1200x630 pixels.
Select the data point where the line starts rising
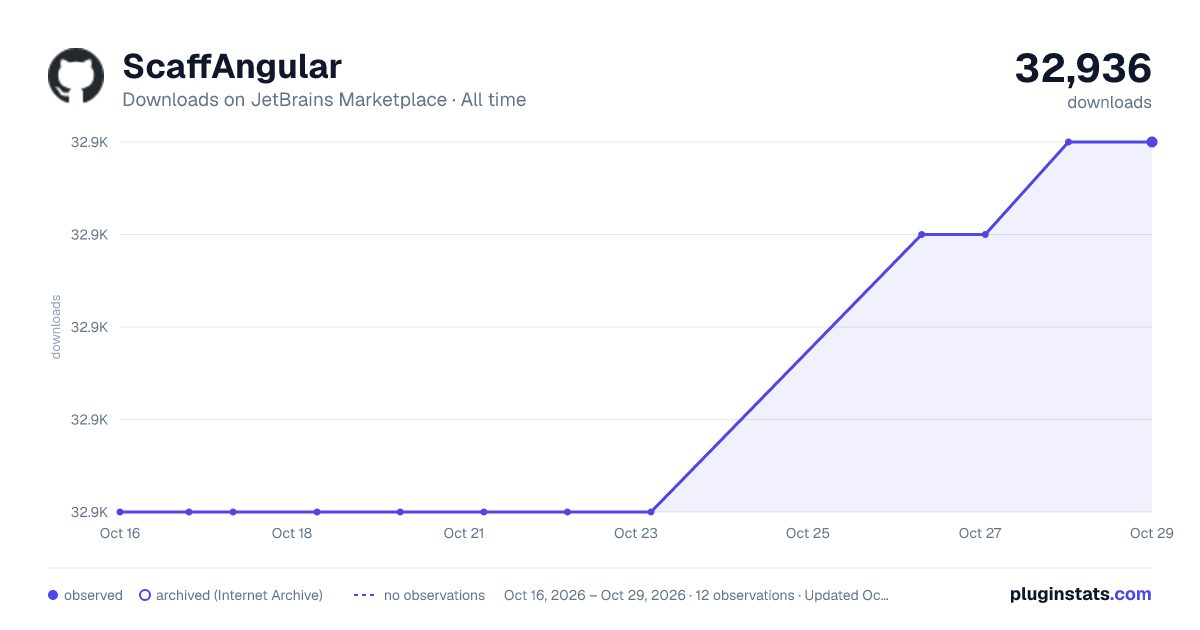(651, 512)
